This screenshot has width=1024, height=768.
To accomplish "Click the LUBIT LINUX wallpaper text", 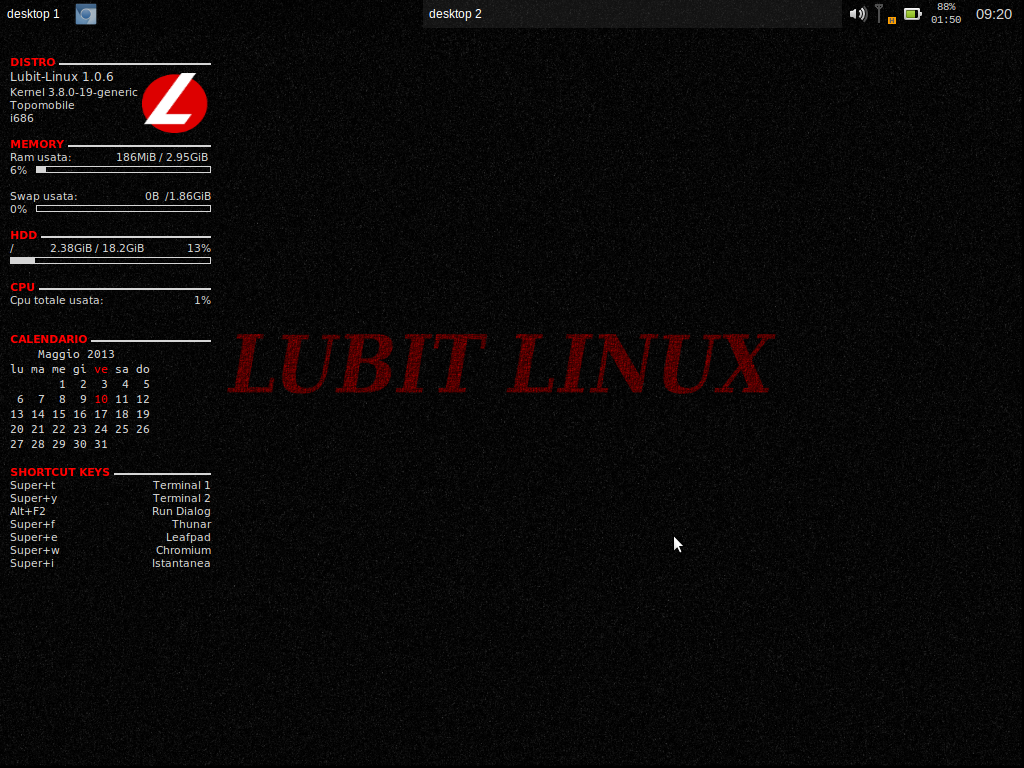I will coord(500,365).
